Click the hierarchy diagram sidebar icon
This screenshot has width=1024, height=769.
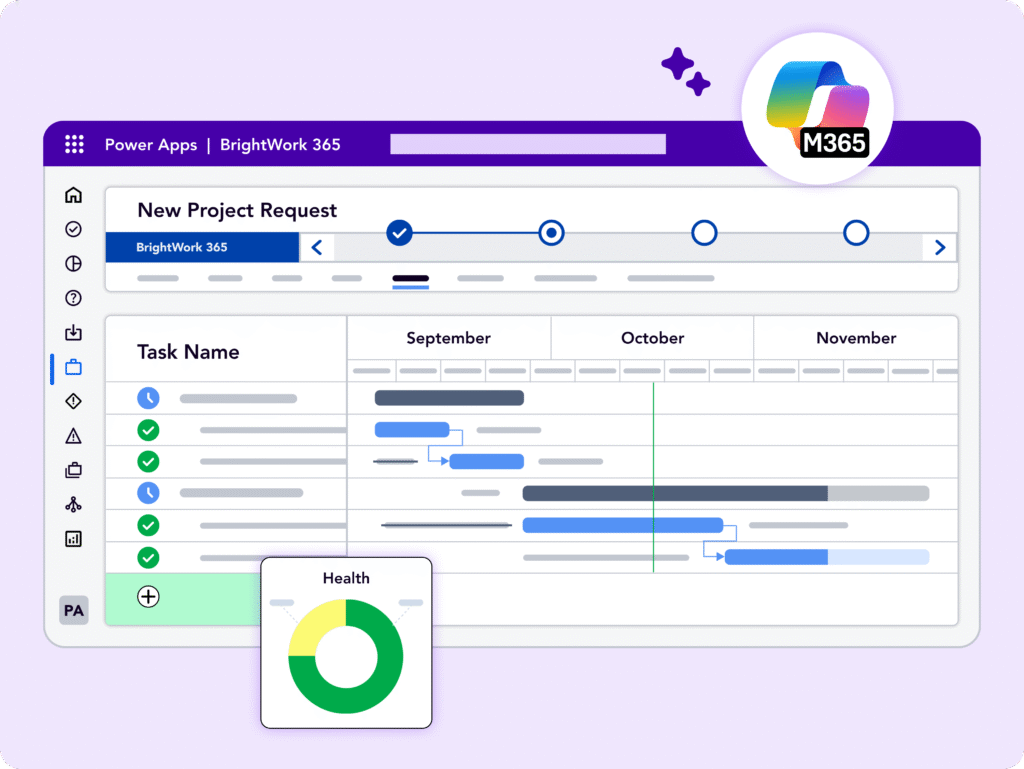(73, 504)
